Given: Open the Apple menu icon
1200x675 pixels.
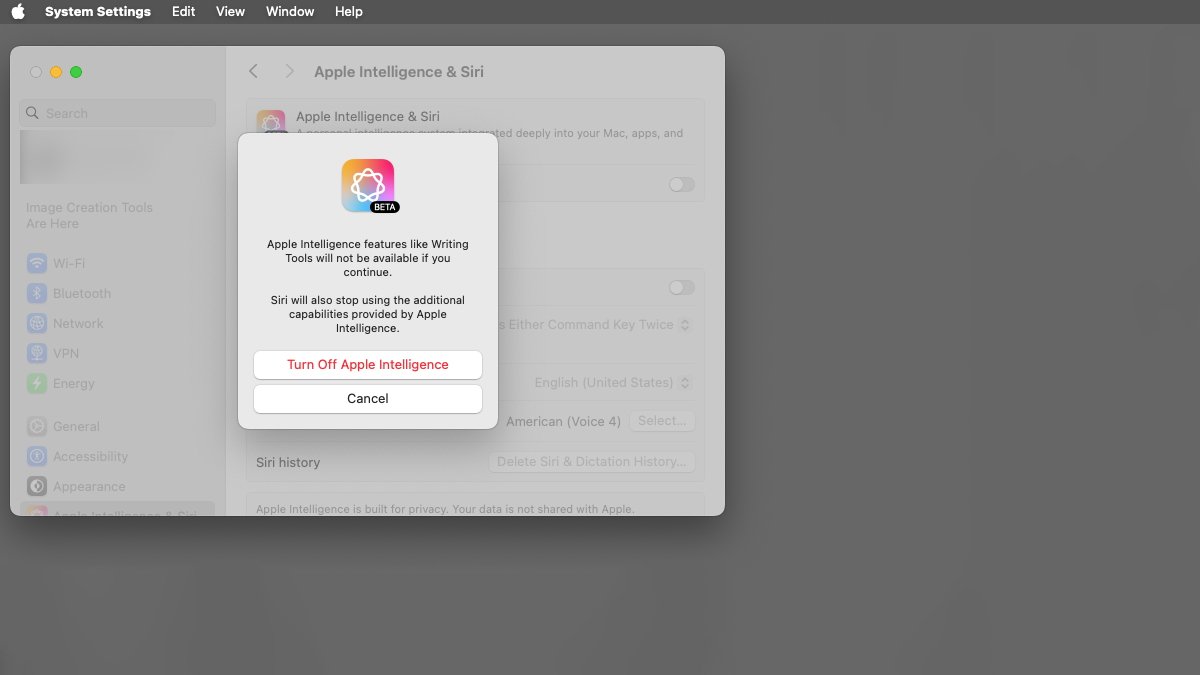Looking at the screenshot, I should (x=18, y=11).
